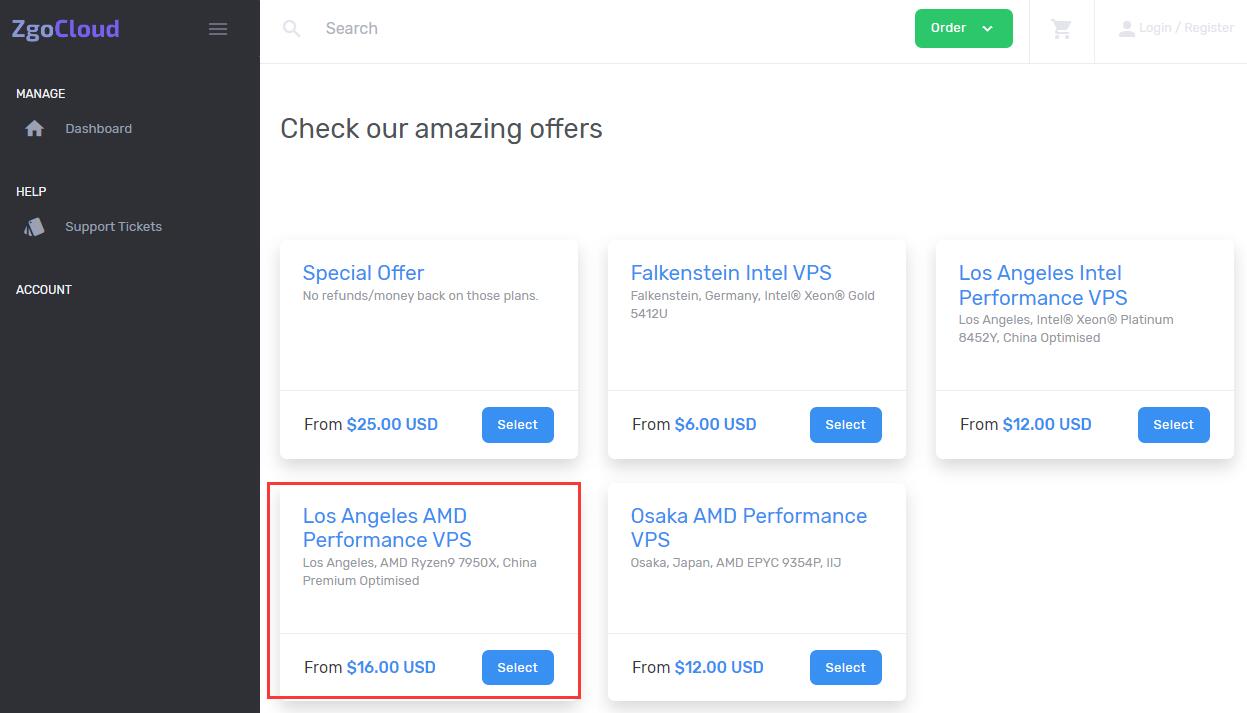Click the $25.00 USD price text
Screen dimensions: 1247x713
[392, 424]
